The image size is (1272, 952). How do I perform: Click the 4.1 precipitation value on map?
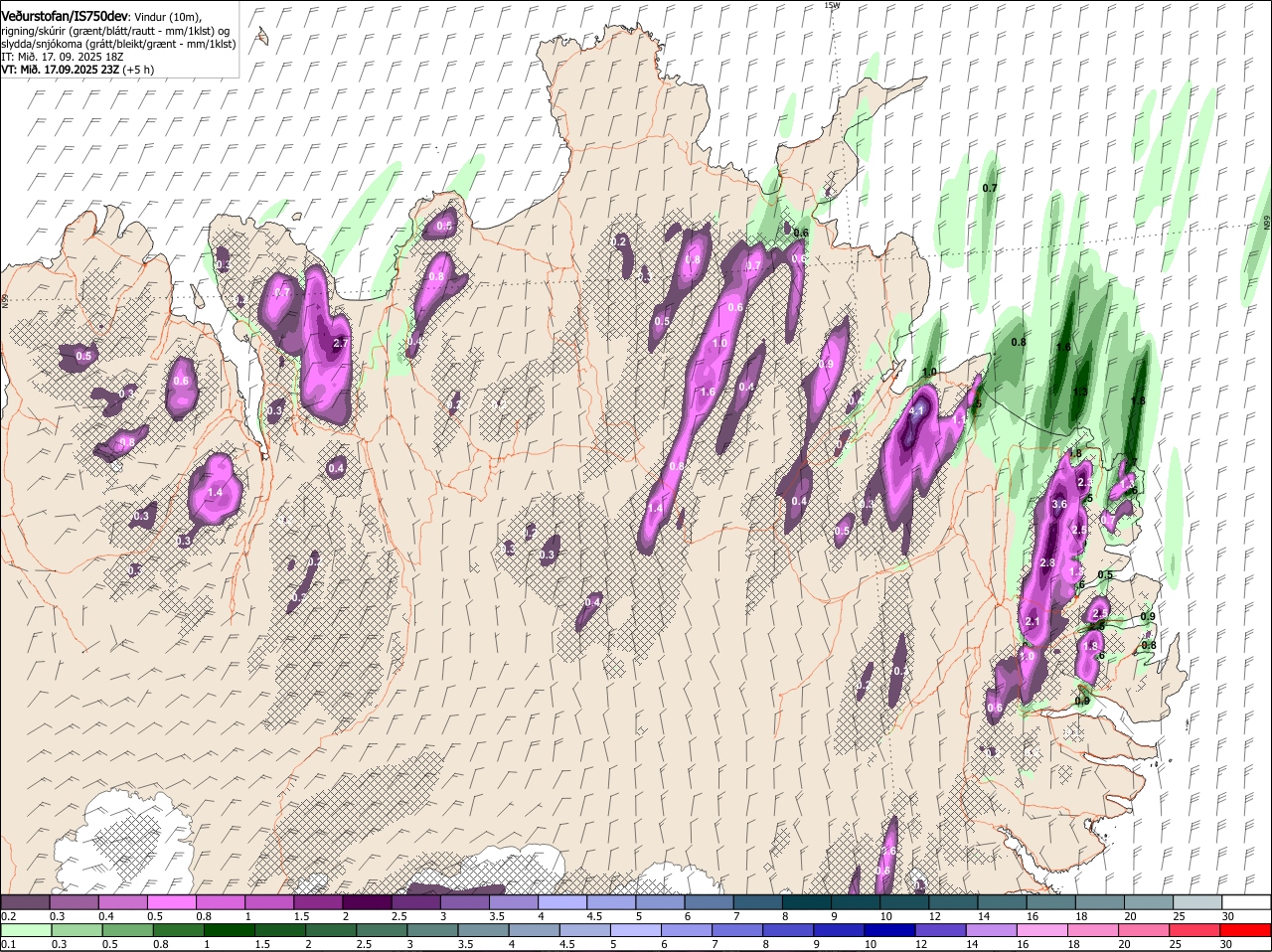pyautogui.click(x=917, y=410)
